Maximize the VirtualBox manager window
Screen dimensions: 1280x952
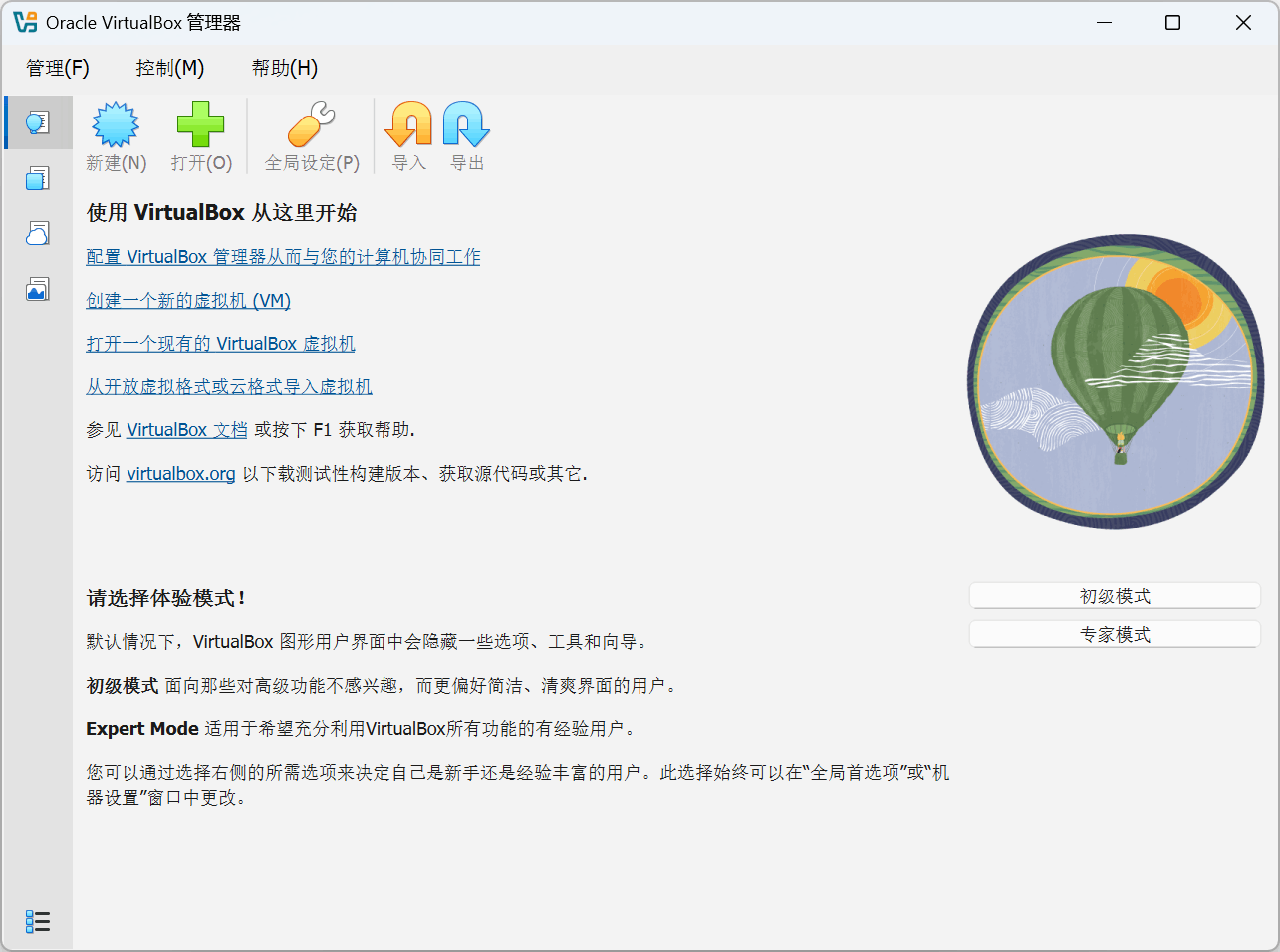(1173, 22)
